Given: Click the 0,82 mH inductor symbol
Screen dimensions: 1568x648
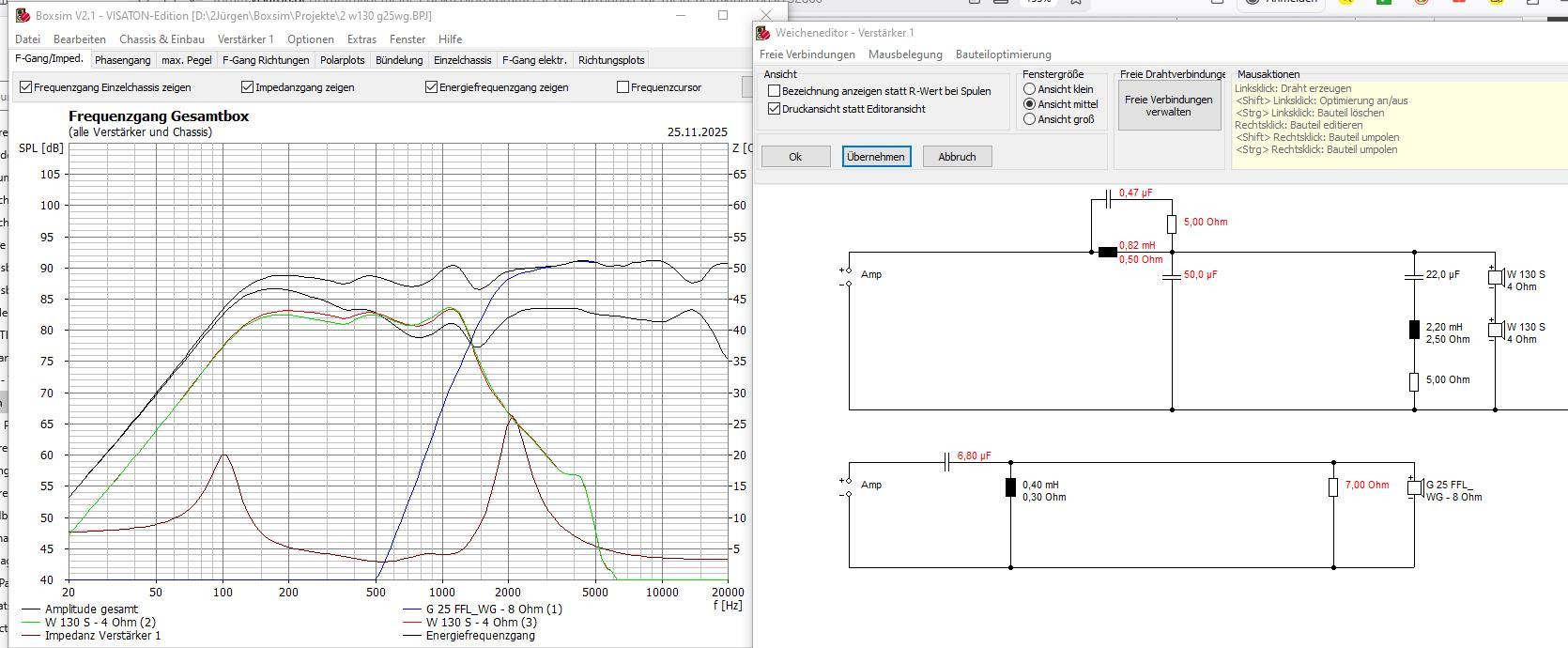Looking at the screenshot, I should pos(1108,252).
